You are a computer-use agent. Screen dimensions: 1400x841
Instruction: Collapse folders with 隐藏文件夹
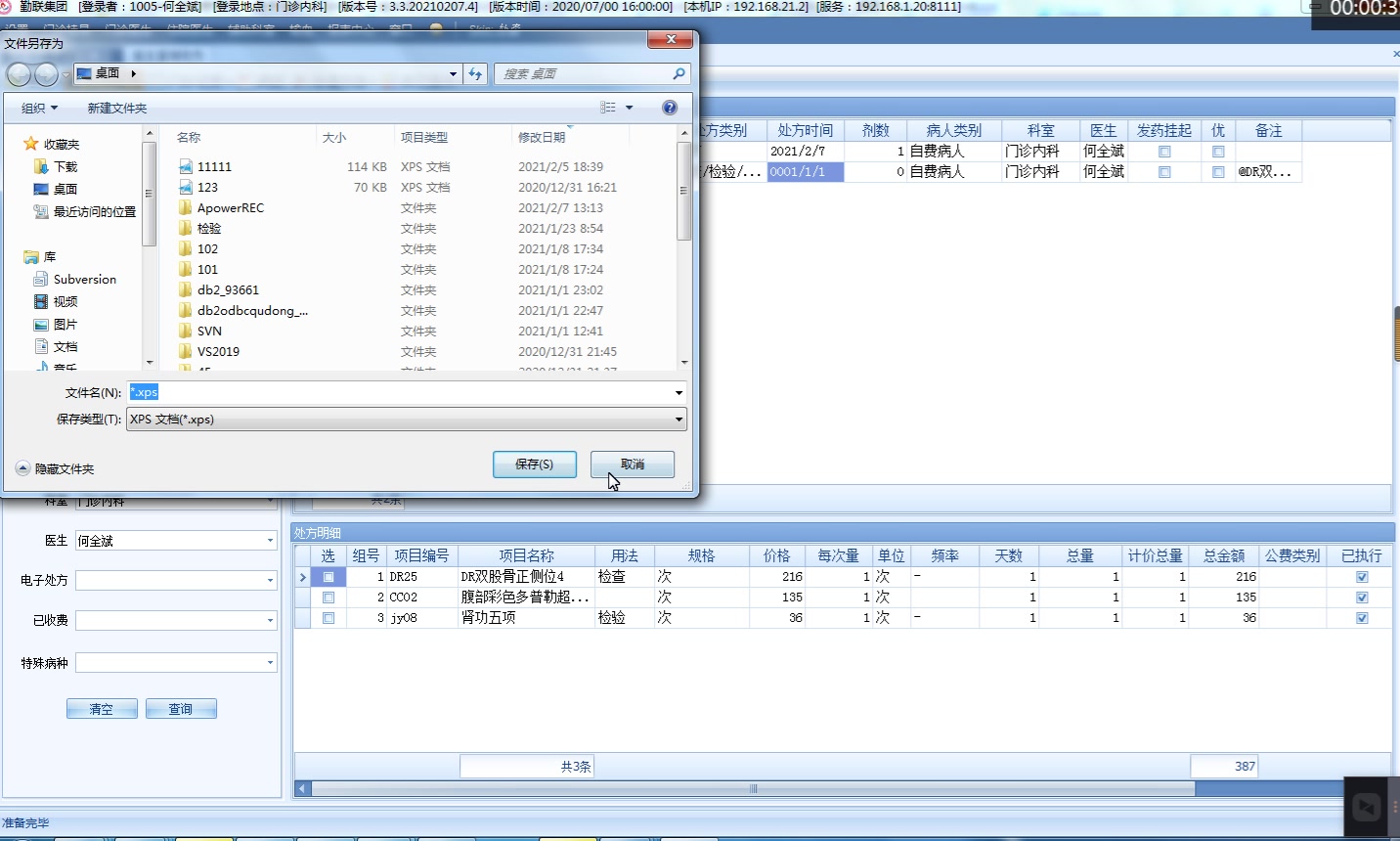(x=55, y=469)
